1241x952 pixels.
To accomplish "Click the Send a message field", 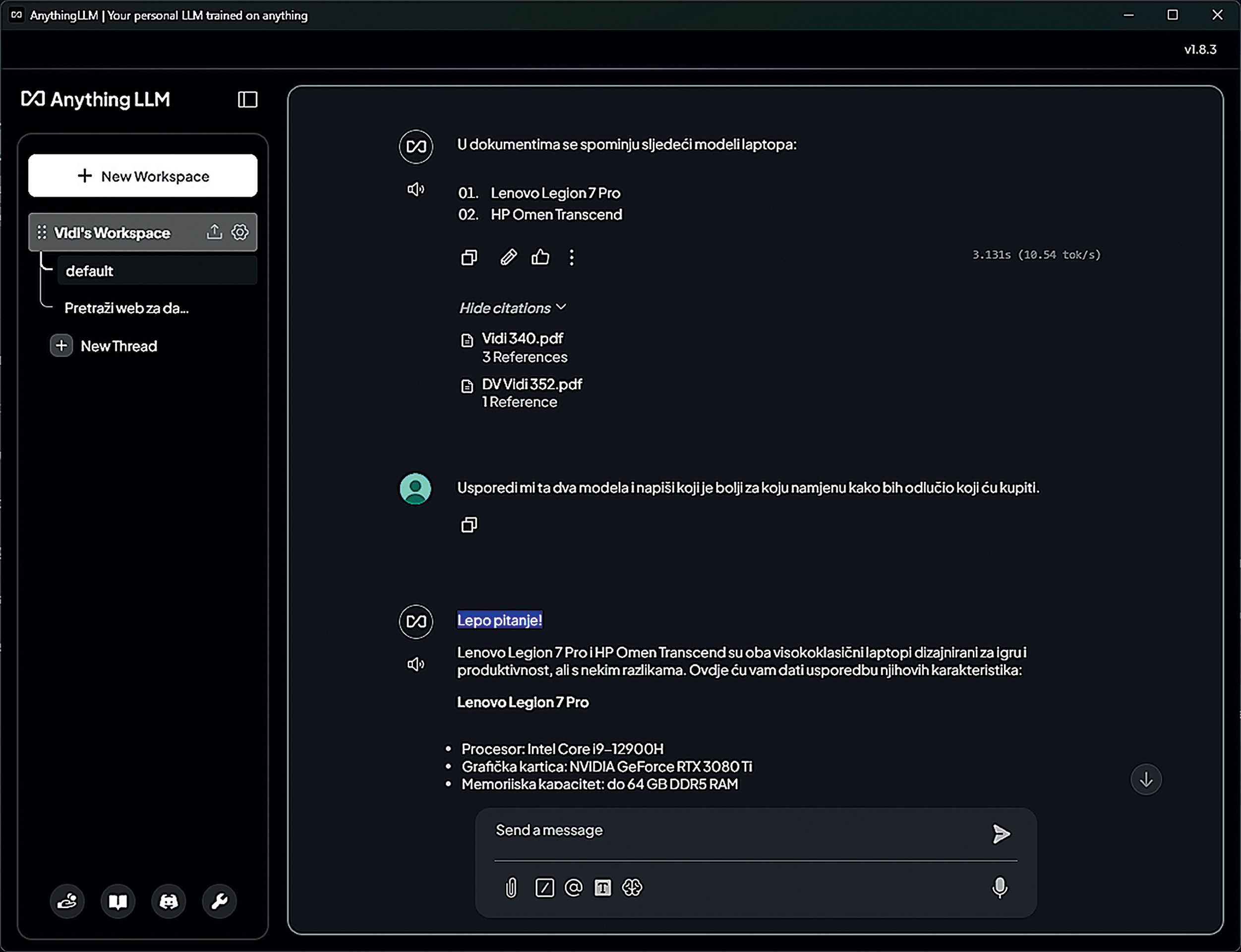I will coord(737,831).
